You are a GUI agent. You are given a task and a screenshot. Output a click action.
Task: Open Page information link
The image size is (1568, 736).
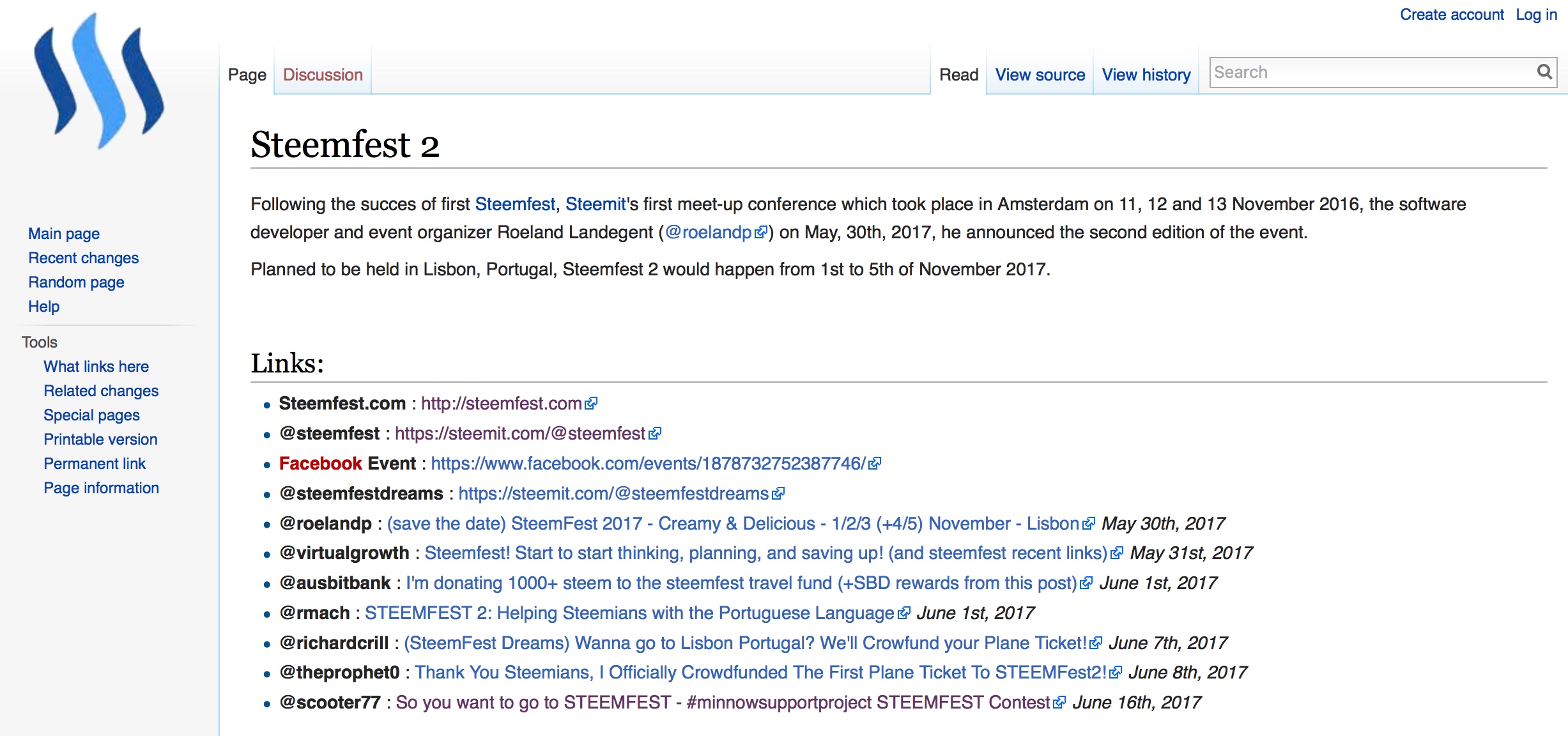click(101, 488)
